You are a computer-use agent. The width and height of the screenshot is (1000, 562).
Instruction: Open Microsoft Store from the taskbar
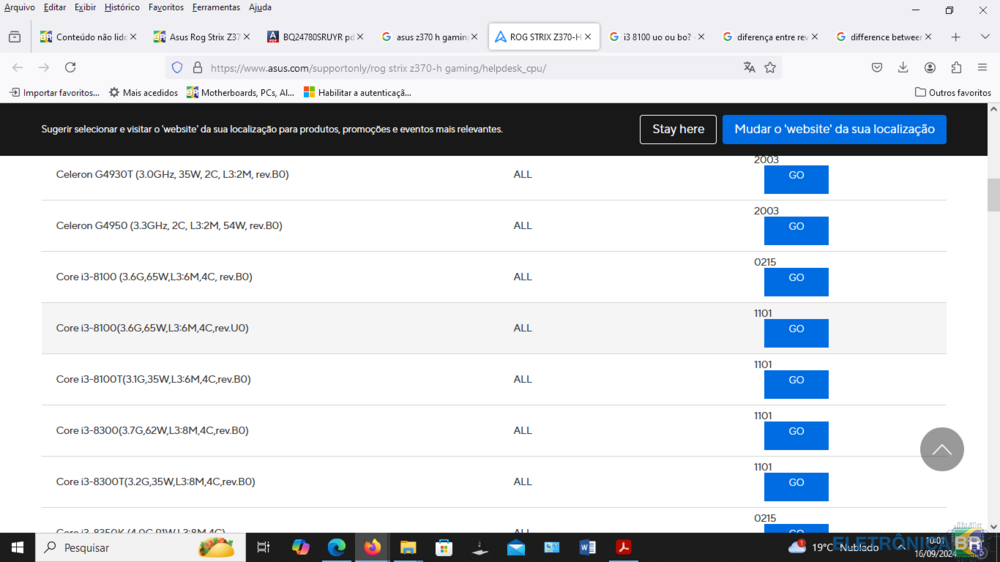tap(444, 547)
